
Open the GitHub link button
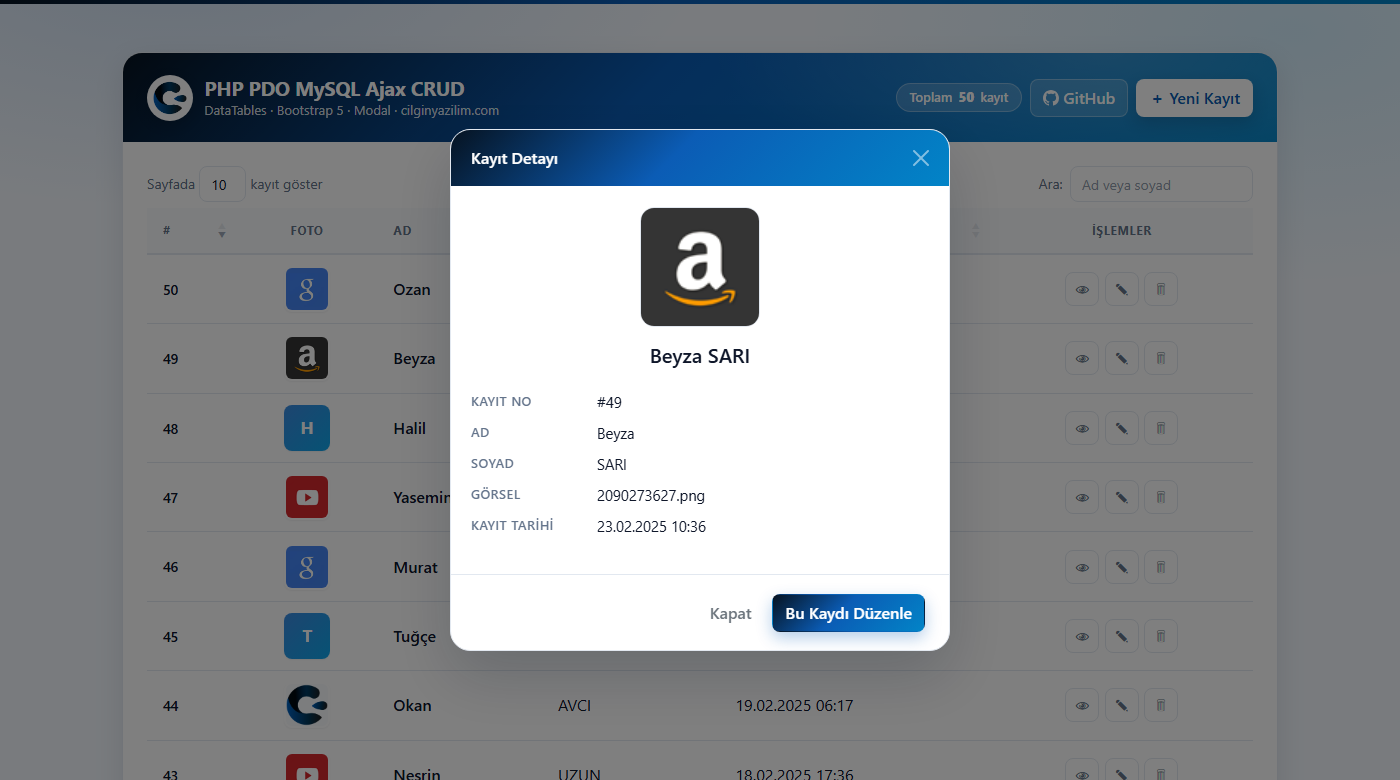[x=1079, y=98]
